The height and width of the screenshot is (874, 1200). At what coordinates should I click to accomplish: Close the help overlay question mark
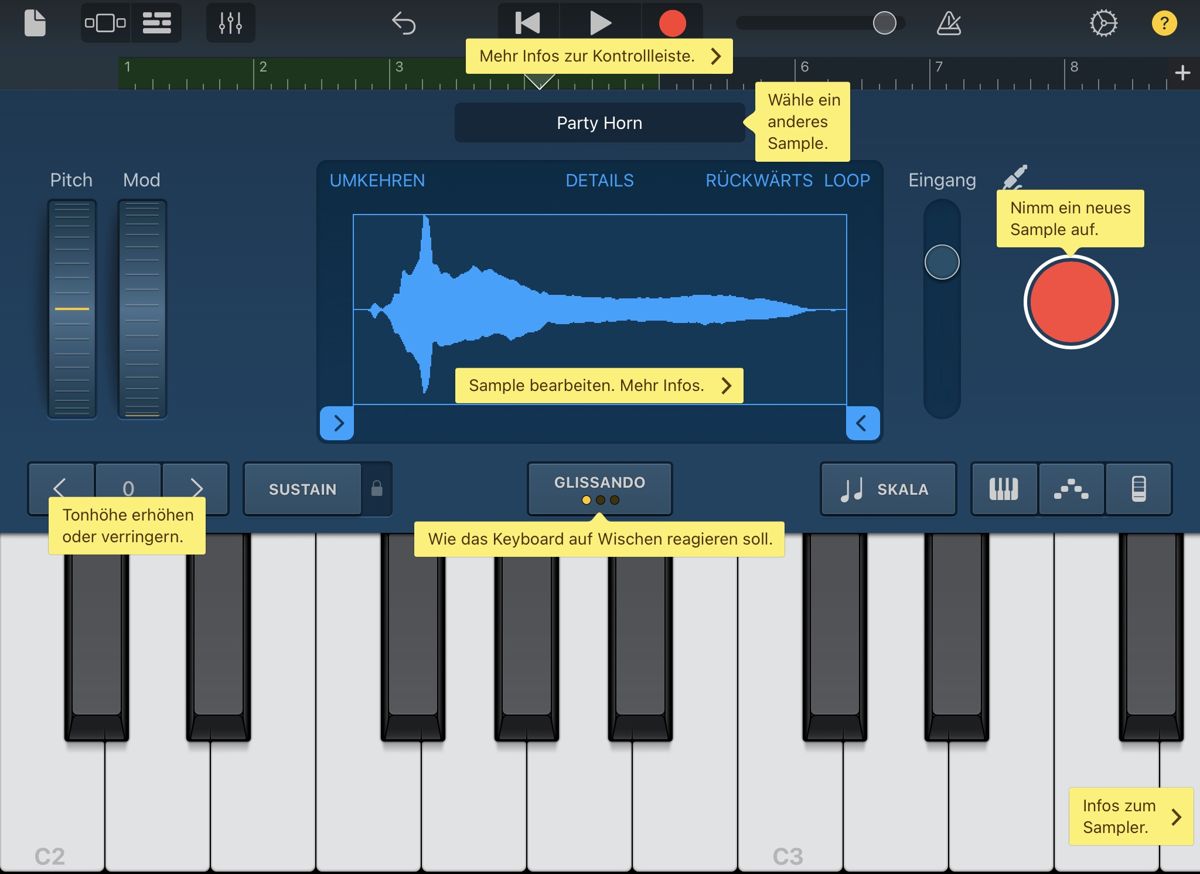tap(1164, 22)
